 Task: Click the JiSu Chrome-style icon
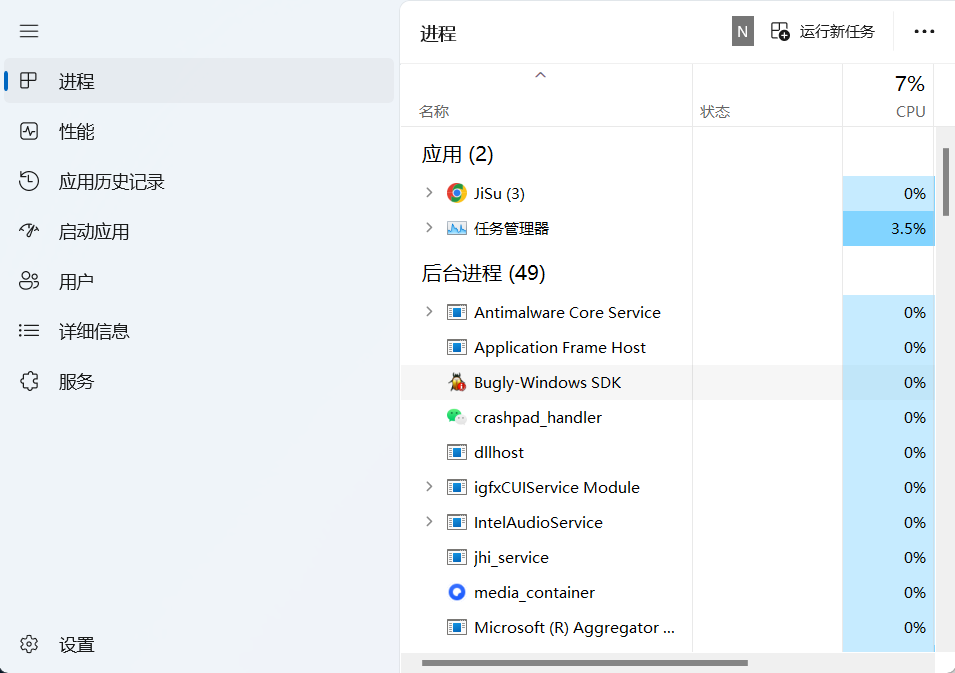[x=456, y=193]
